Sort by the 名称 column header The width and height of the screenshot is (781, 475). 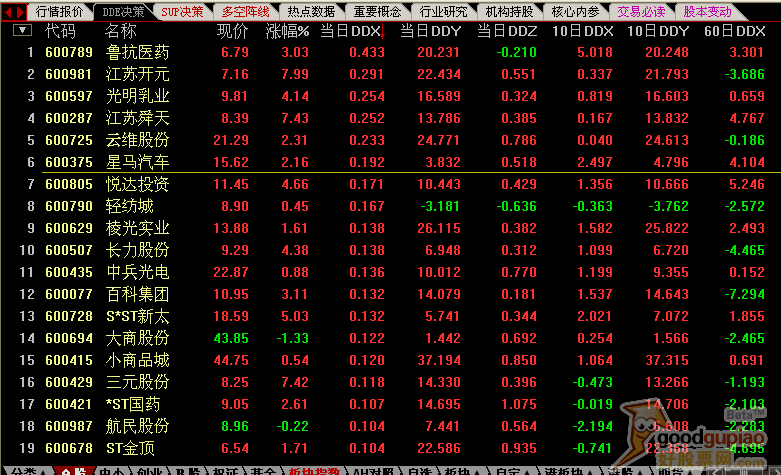pos(121,31)
